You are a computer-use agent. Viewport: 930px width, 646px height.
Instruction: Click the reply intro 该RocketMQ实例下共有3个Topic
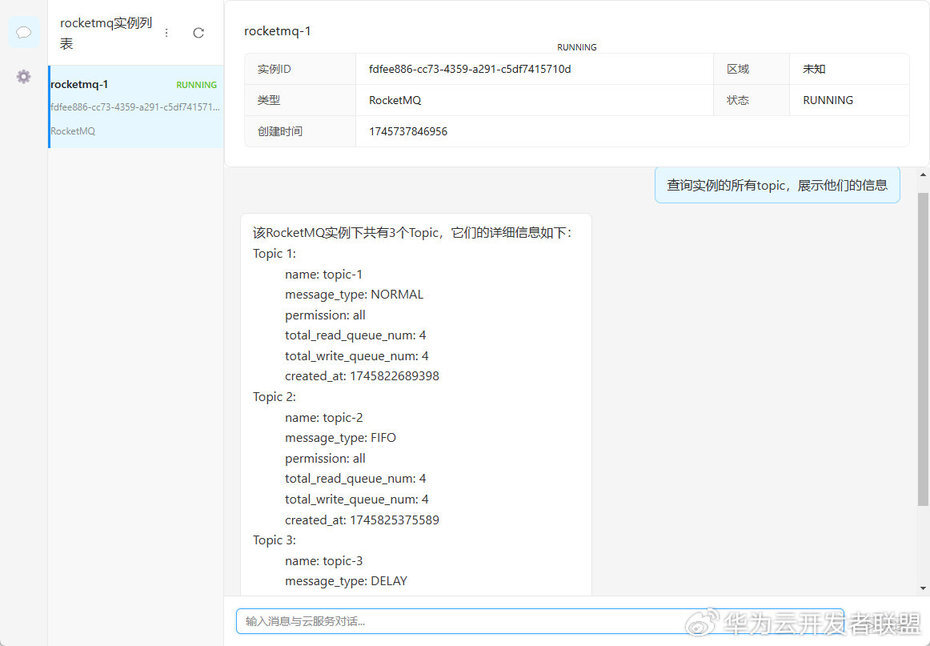click(412, 233)
